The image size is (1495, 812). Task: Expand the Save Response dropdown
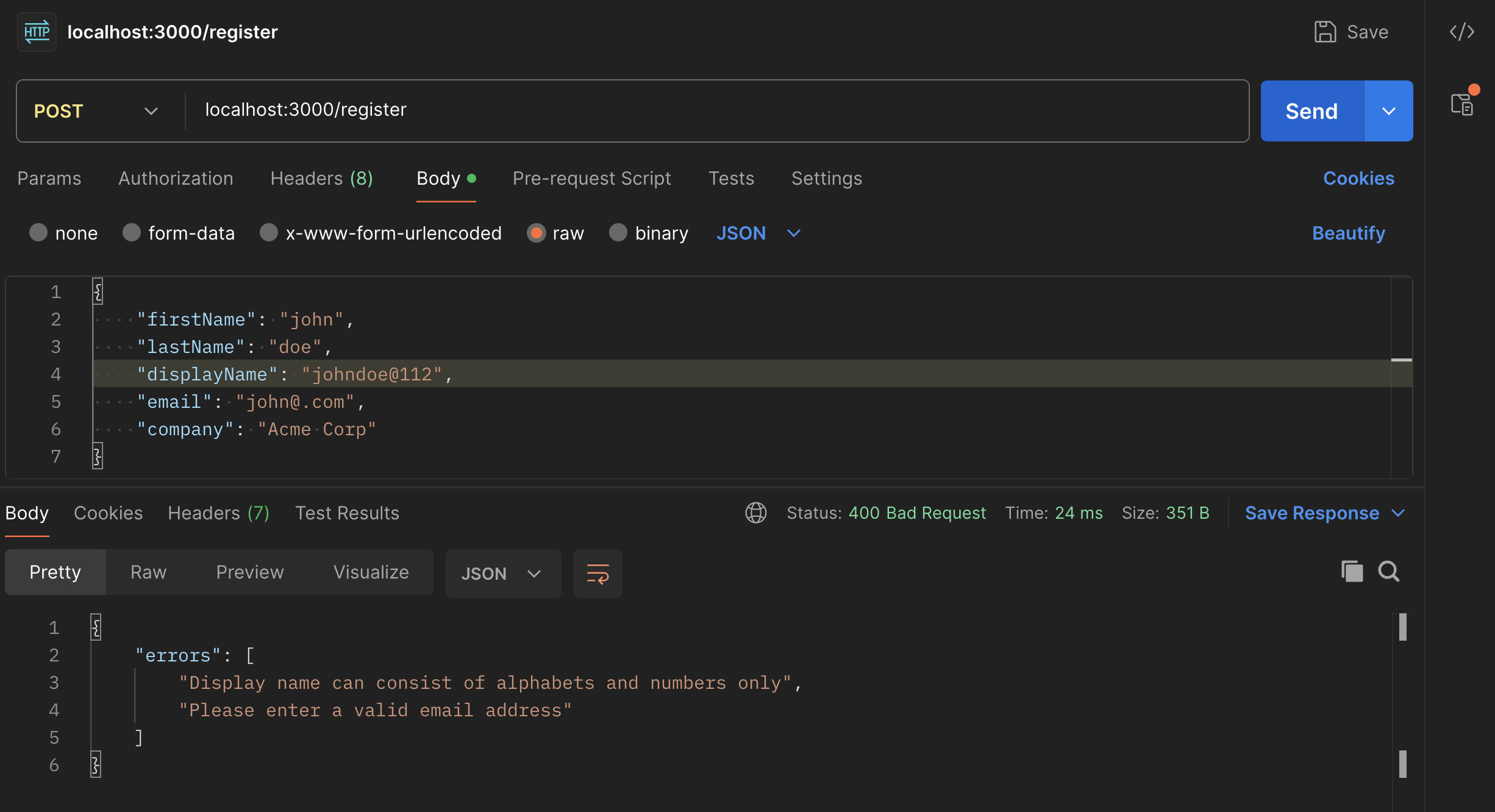[x=1399, y=513]
